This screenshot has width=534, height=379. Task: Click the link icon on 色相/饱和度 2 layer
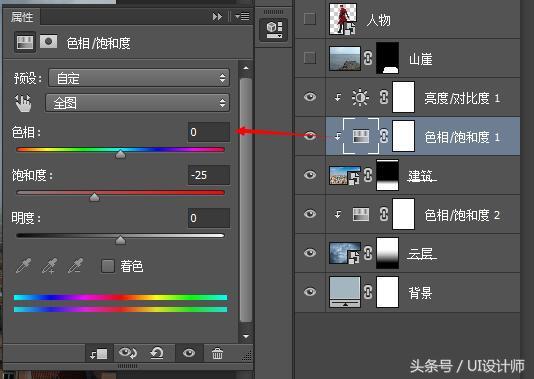coord(384,214)
